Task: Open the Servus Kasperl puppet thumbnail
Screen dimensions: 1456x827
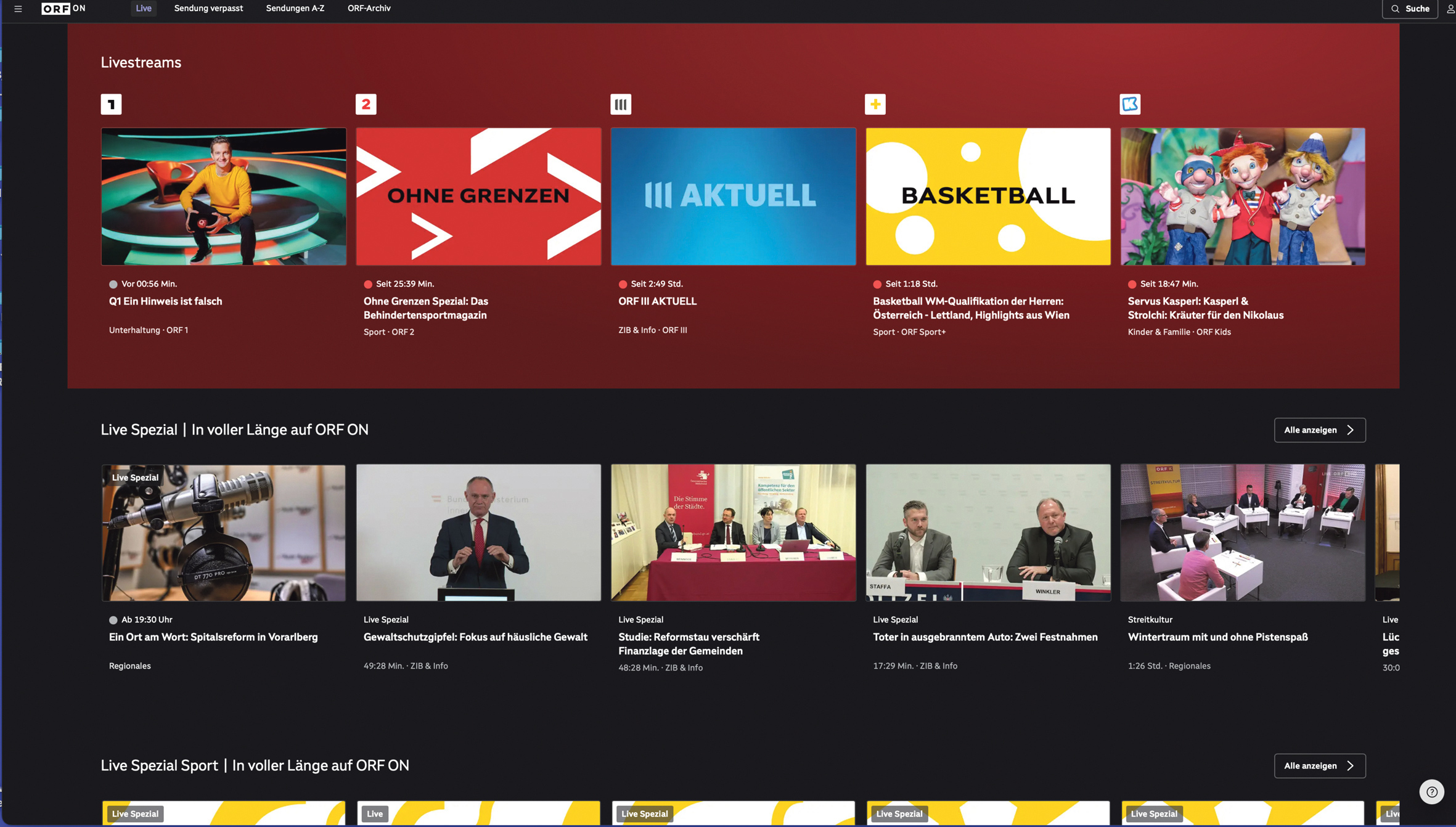Action: click(x=1243, y=197)
